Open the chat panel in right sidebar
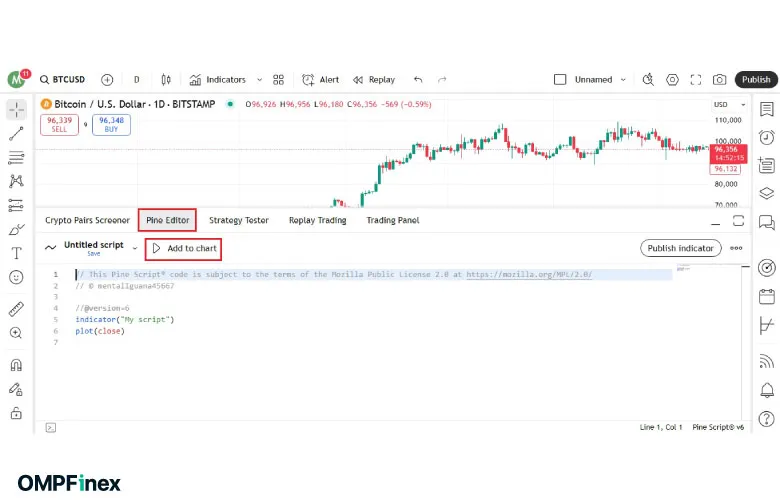 [766, 222]
